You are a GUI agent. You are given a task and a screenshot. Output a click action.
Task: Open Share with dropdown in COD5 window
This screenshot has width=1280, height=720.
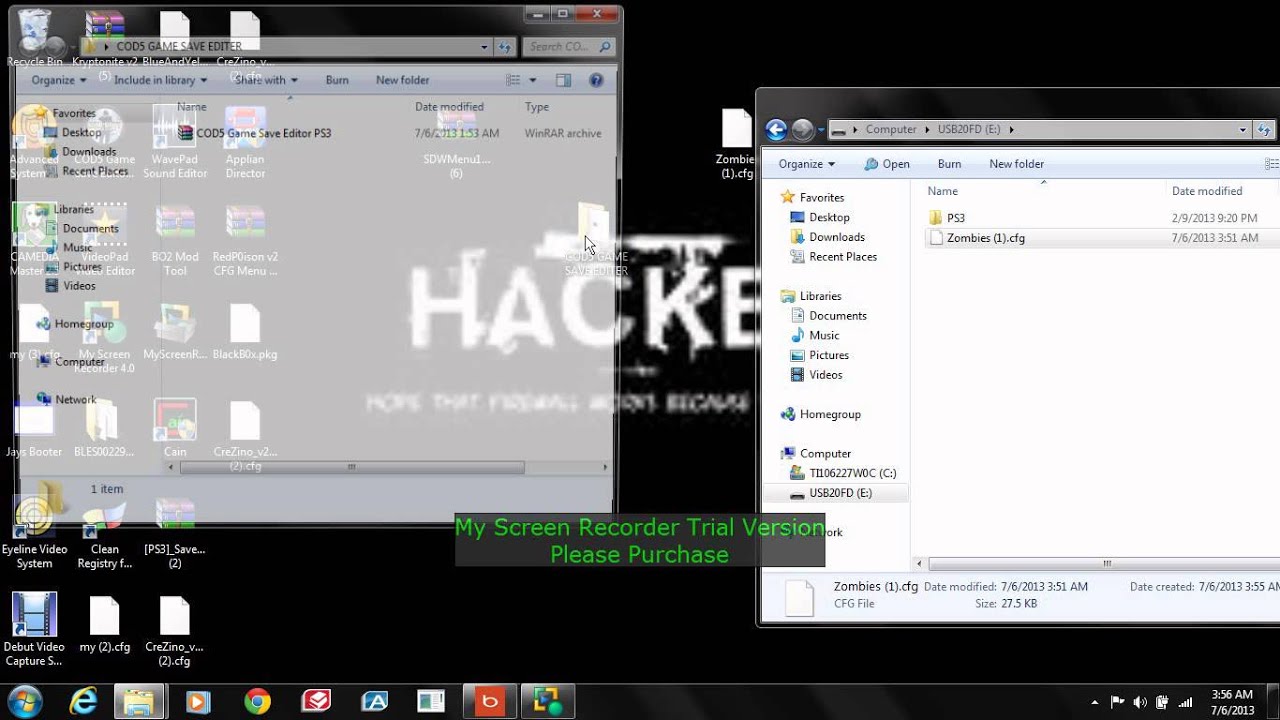267,80
